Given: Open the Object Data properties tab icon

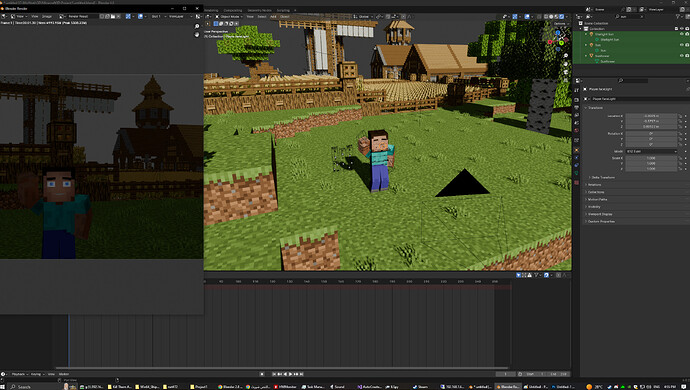Looking at the screenshot, I should (x=576, y=173).
